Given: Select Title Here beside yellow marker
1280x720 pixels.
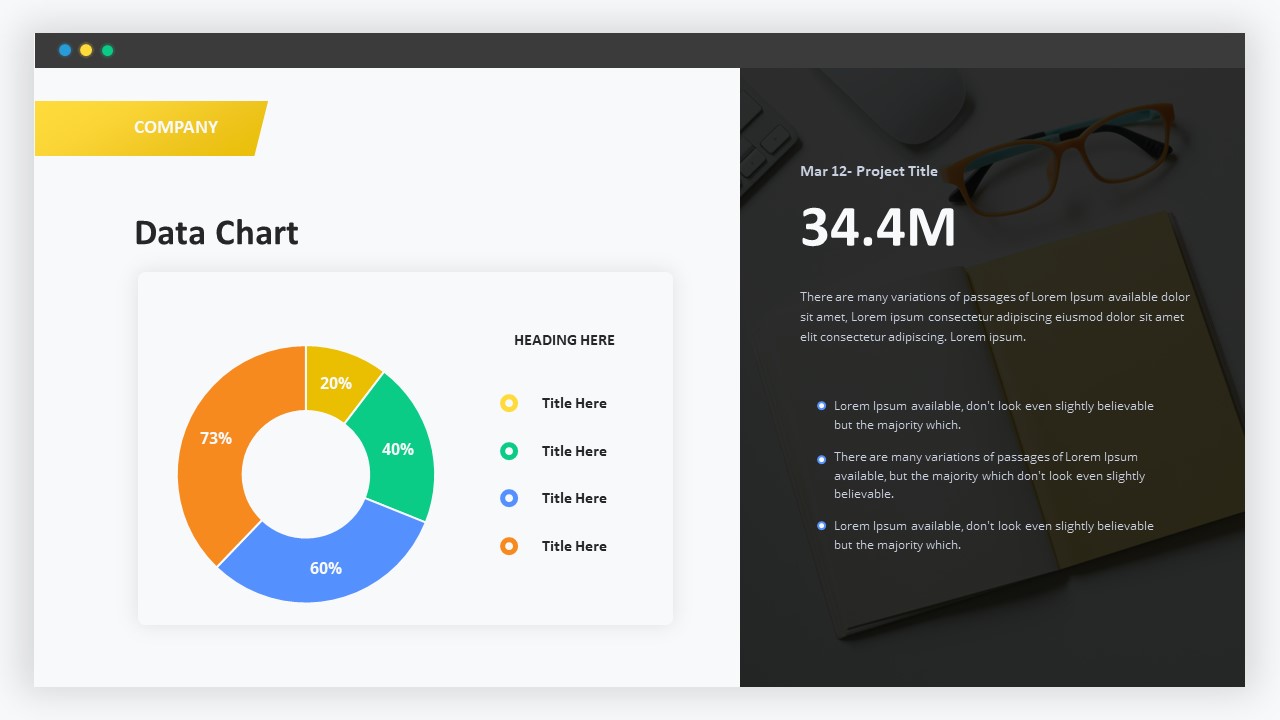Looking at the screenshot, I should tap(574, 403).
